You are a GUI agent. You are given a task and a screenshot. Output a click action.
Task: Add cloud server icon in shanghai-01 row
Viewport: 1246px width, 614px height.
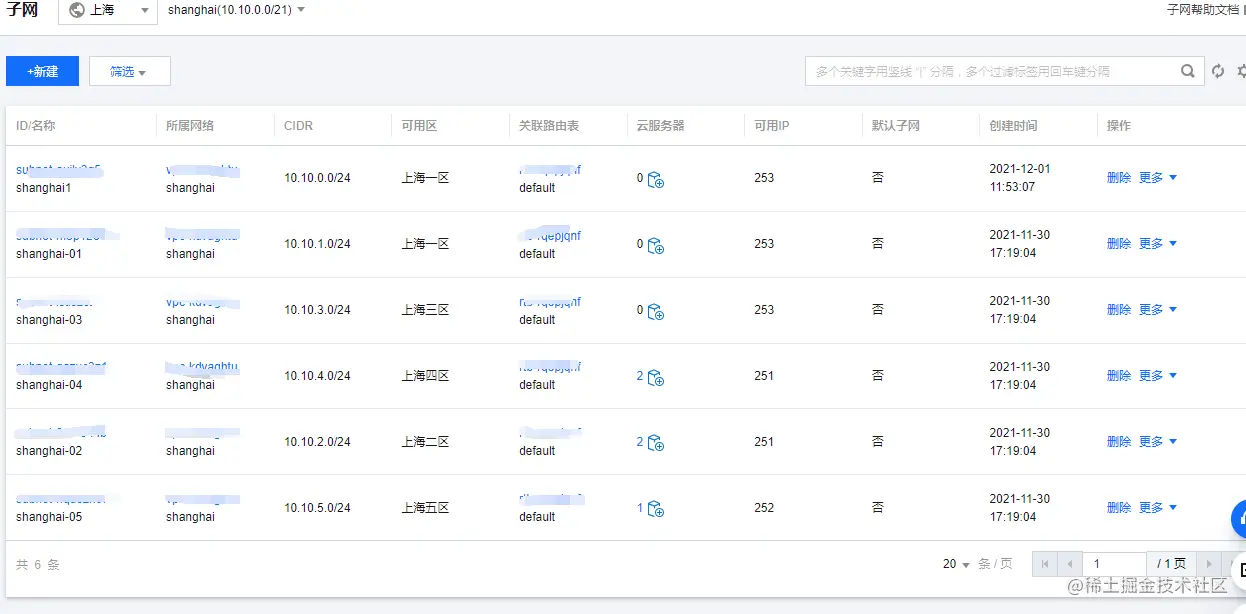(656, 246)
